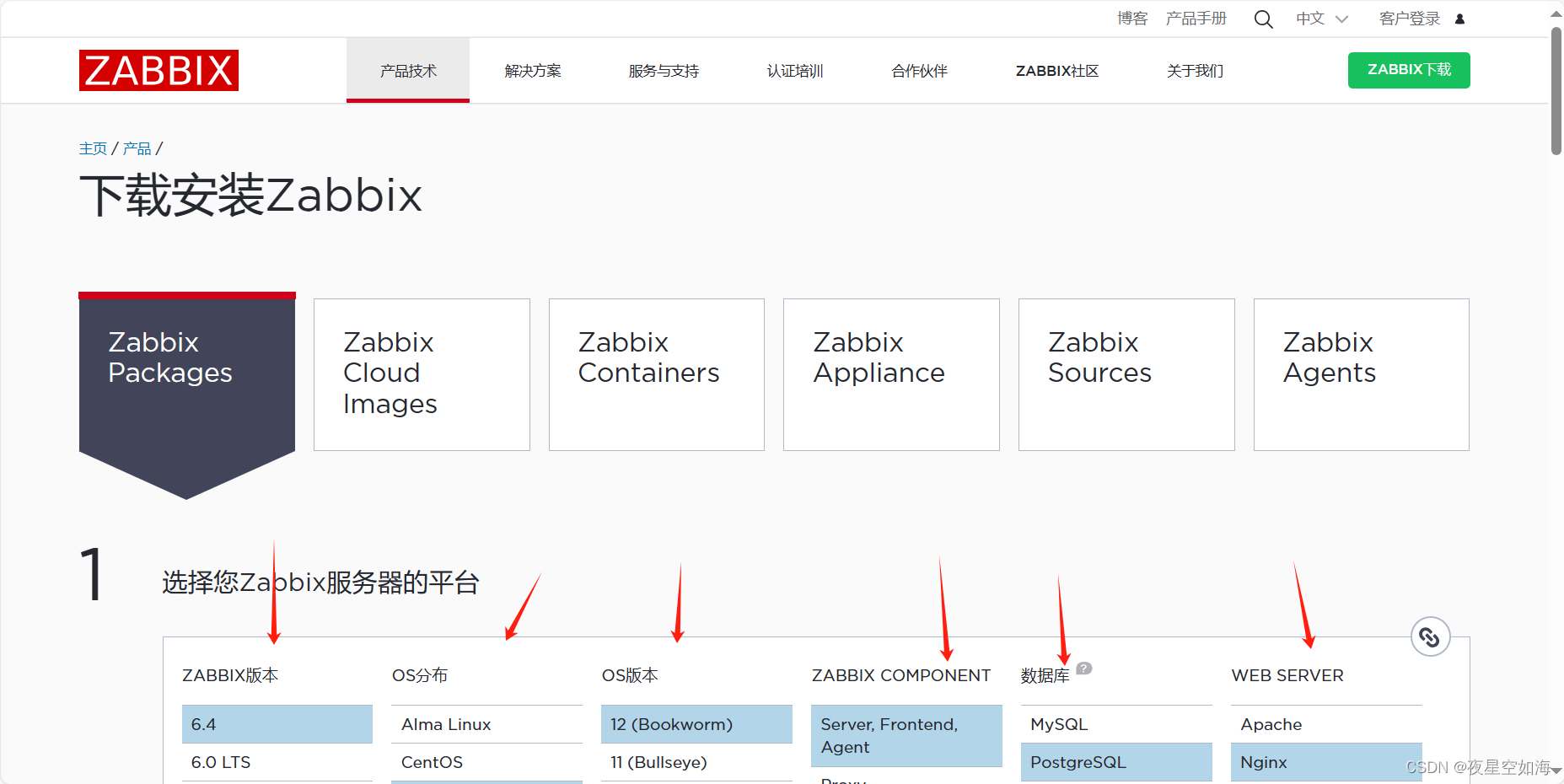Click the circular link anchor icon
The height and width of the screenshot is (784, 1564).
[x=1430, y=636]
